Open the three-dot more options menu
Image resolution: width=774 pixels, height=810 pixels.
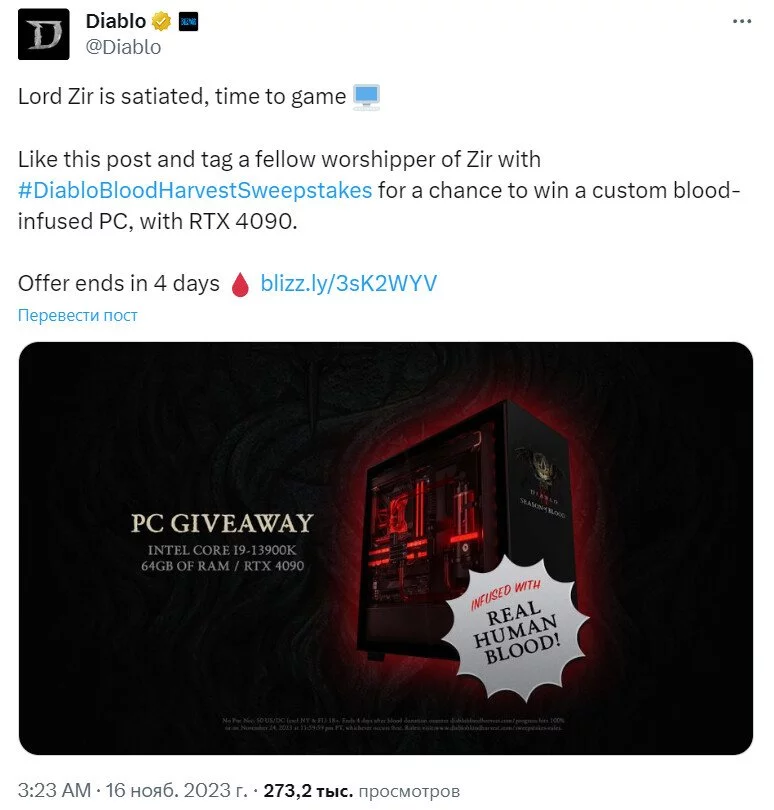[741, 21]
